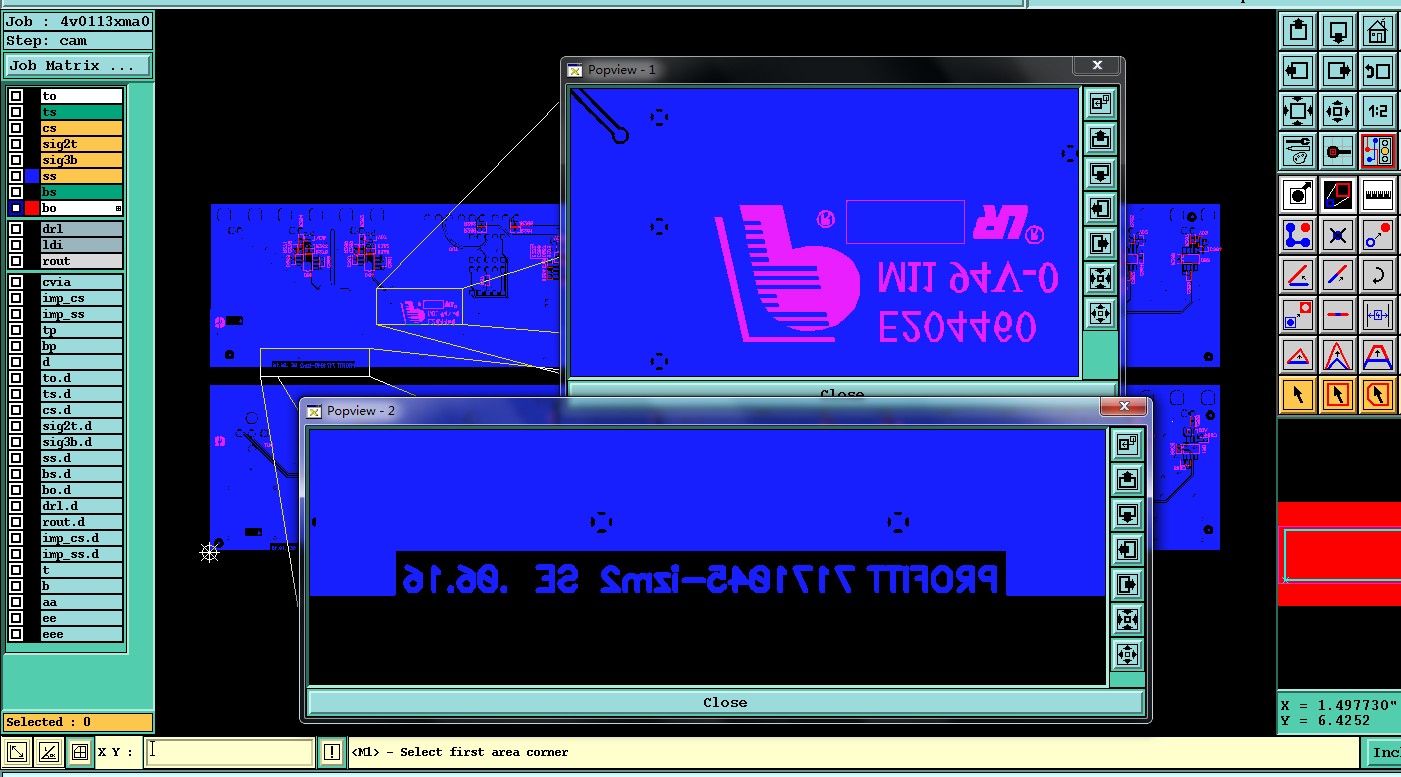Toggle the checkbox for layer cvia
1401x777 pixels.
coord(16,282)
